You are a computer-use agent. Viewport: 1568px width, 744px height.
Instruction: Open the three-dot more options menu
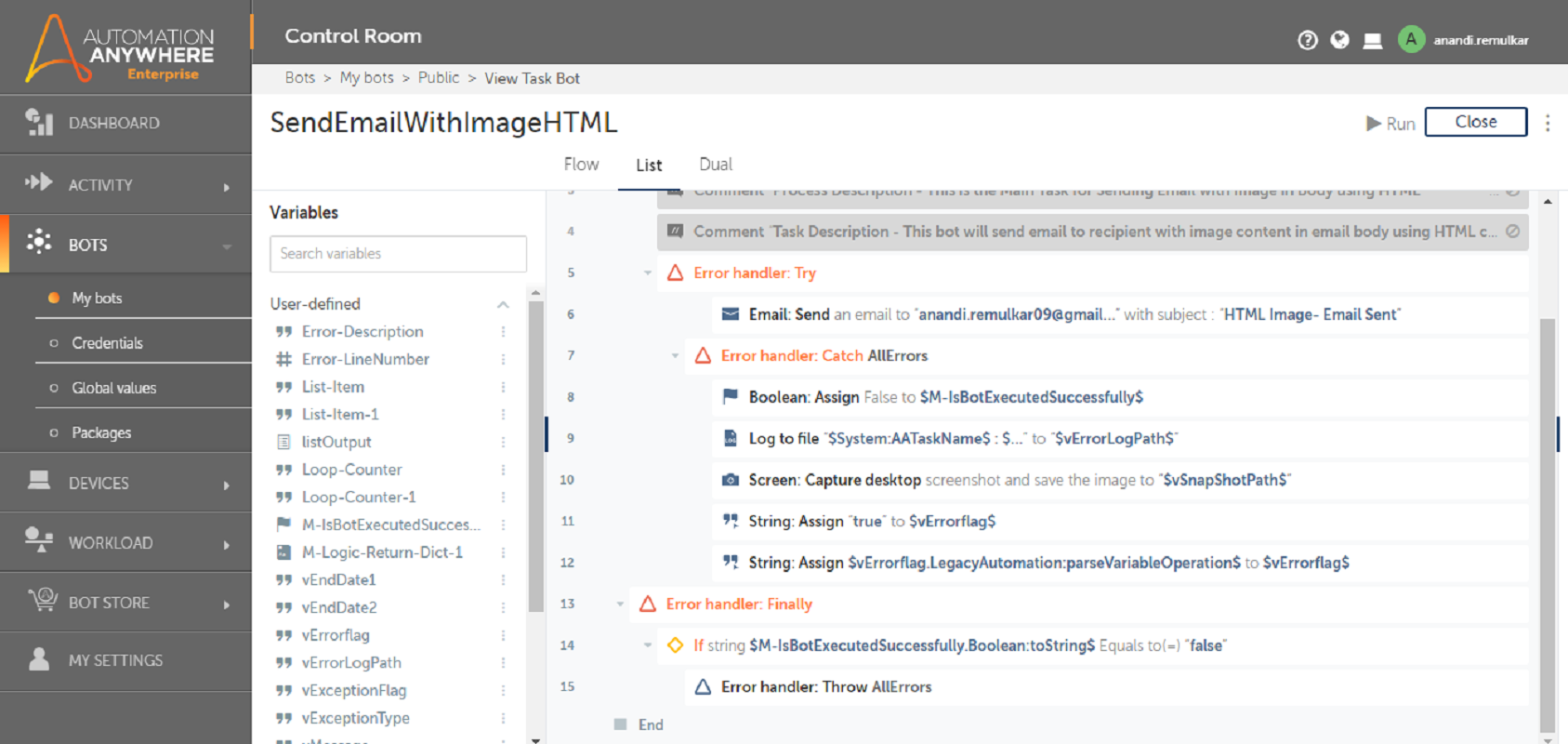[x=1548, y=123]
